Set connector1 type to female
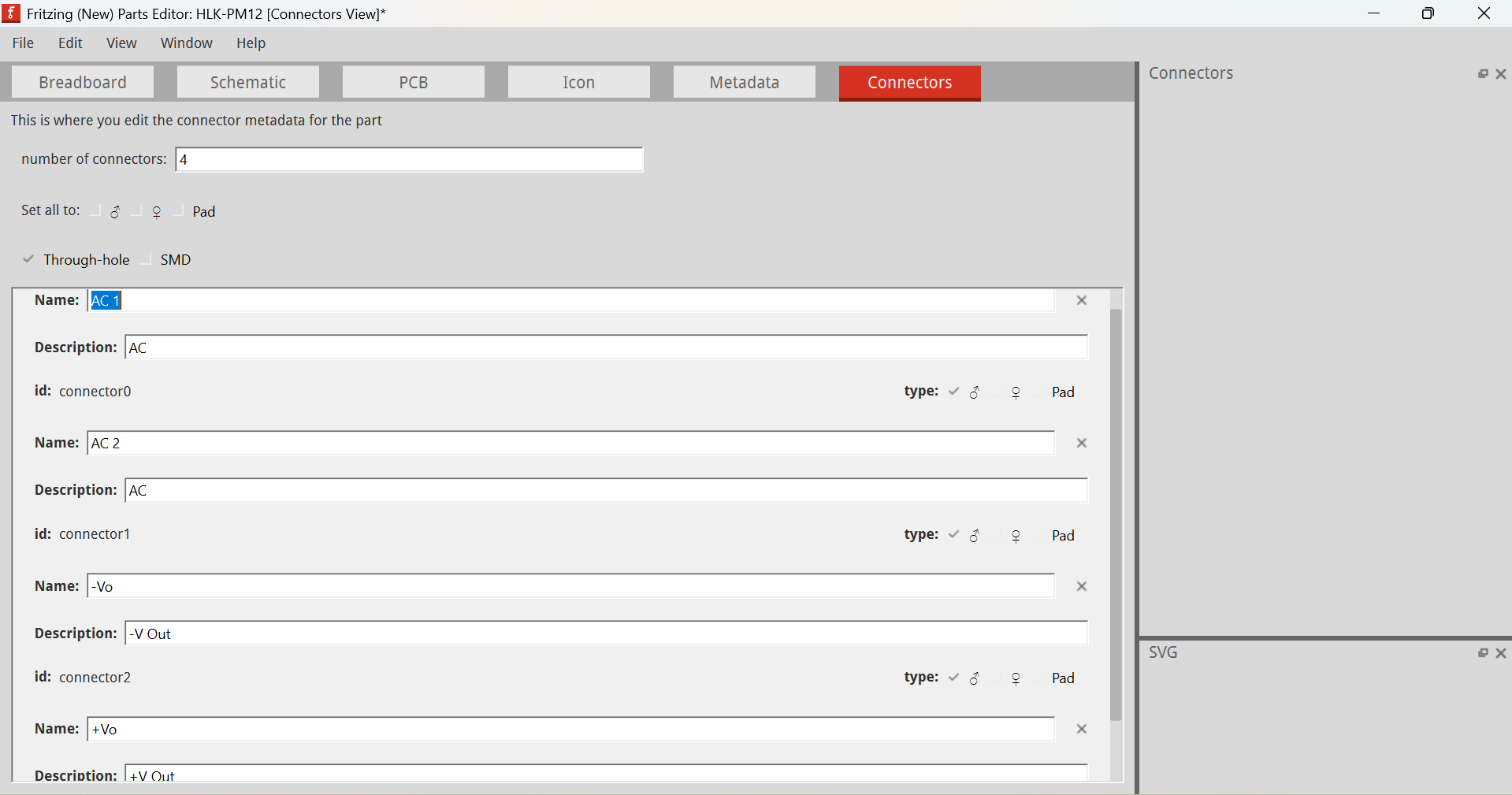The width and height of the screenshot is (1512, 795). 1009,535
